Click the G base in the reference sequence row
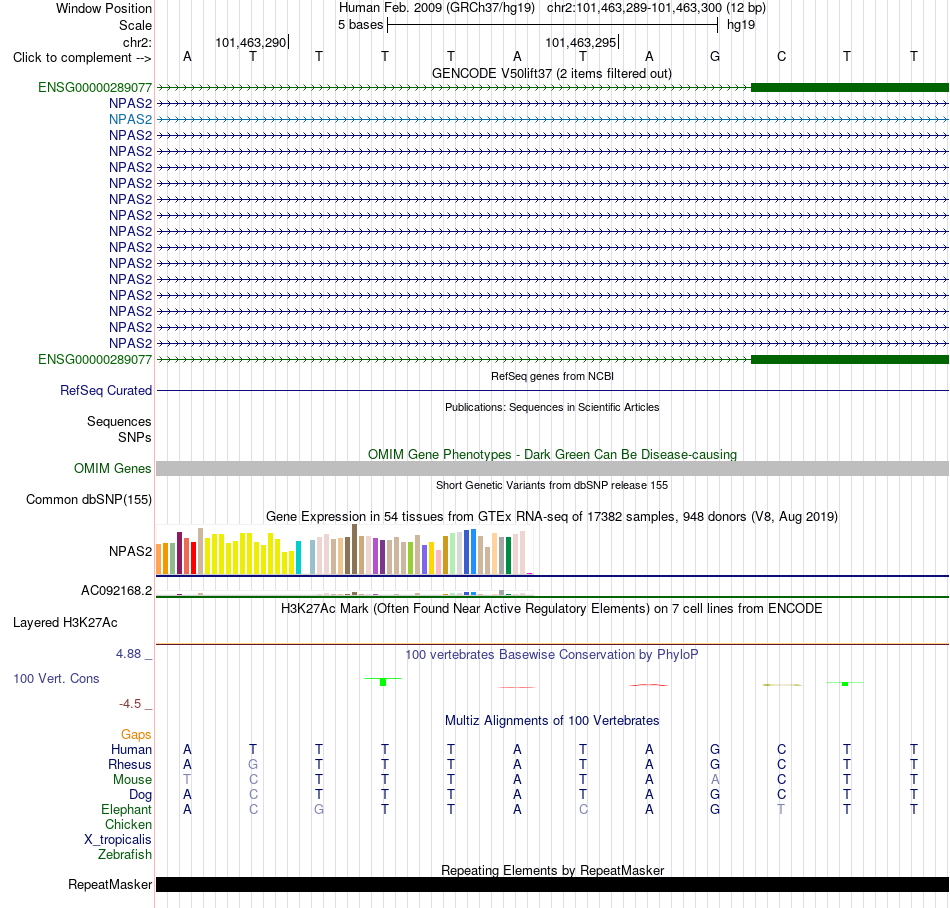 (x=715, y=56)
